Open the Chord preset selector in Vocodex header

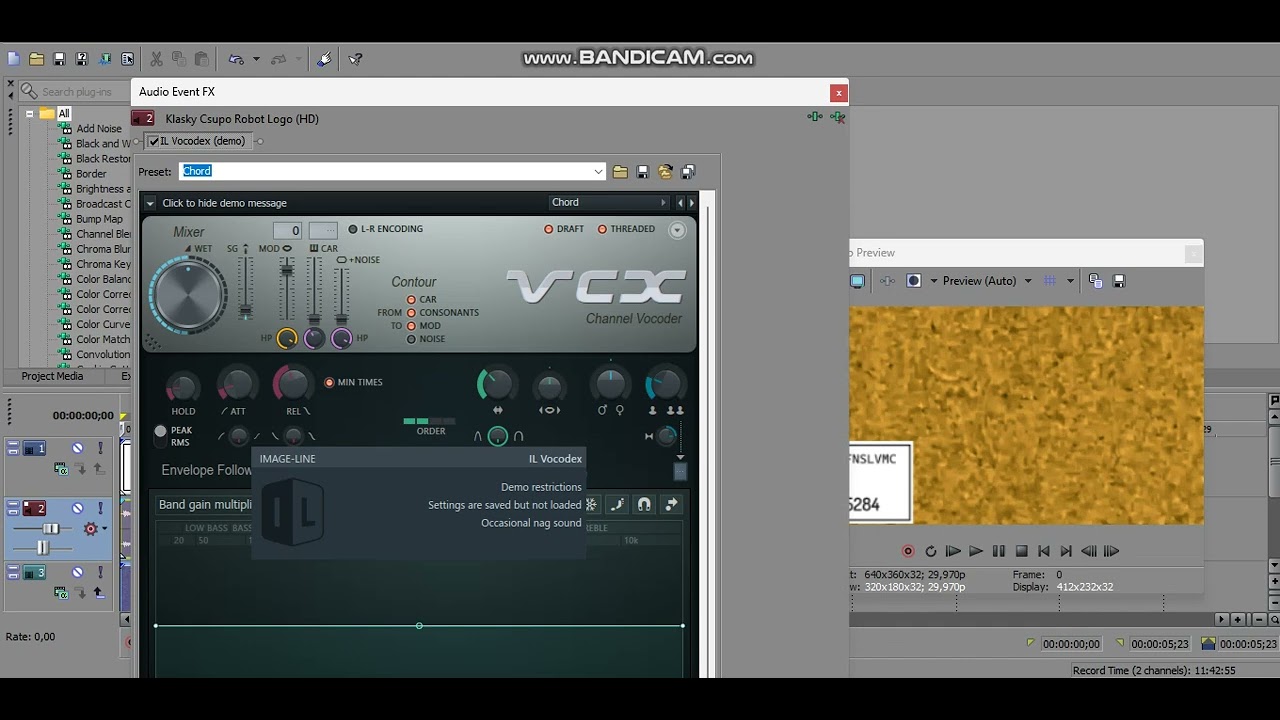point(608,203)
